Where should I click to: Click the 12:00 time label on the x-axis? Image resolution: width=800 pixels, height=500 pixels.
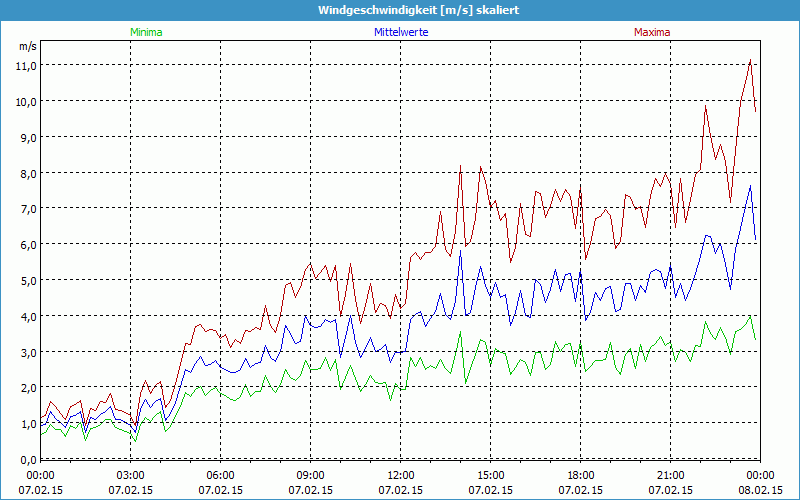(x=401, y=475)
